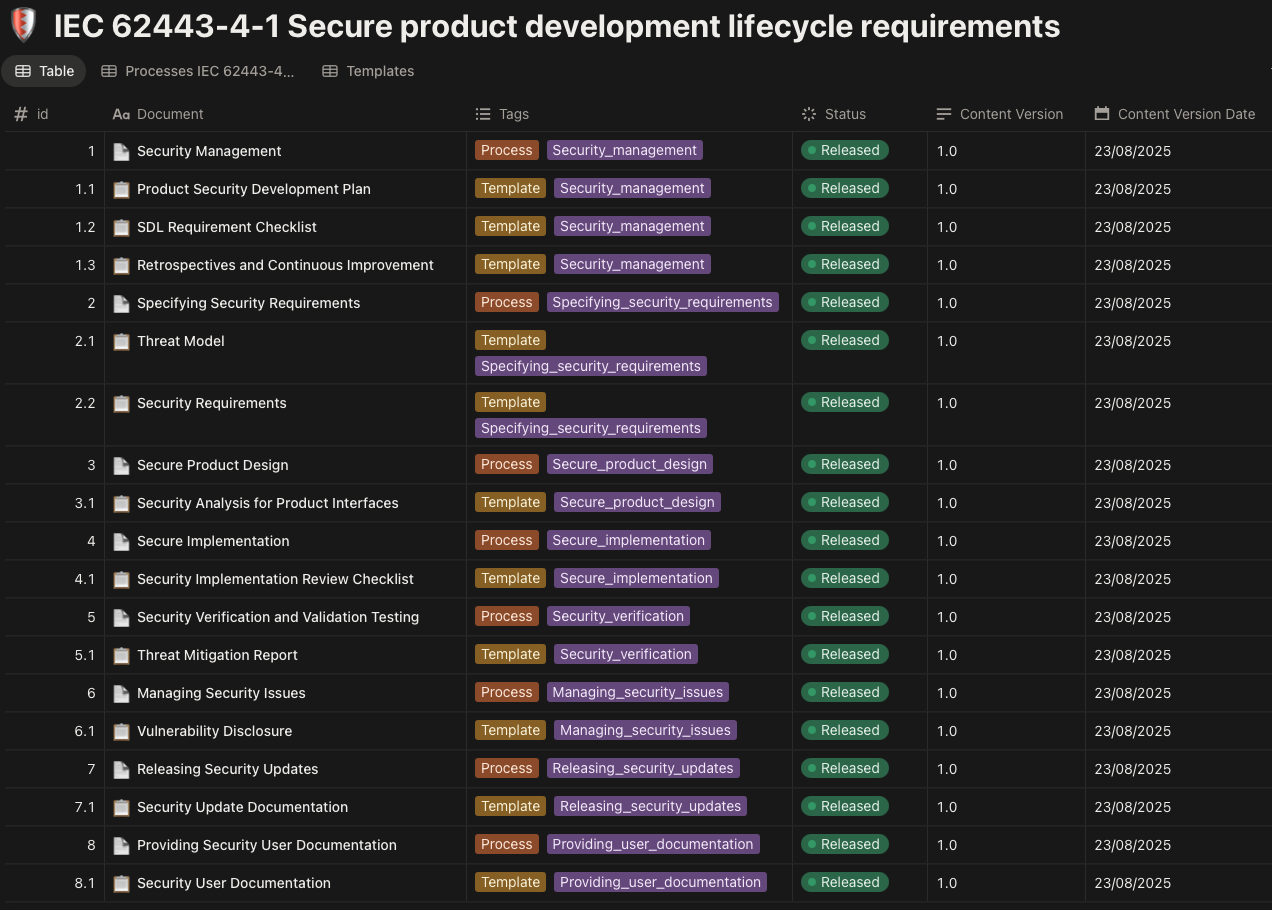This screenshot has width=1272, height=910.
Task: Click Security_management tag in row 1.3
Action: (x=632, y=264)
